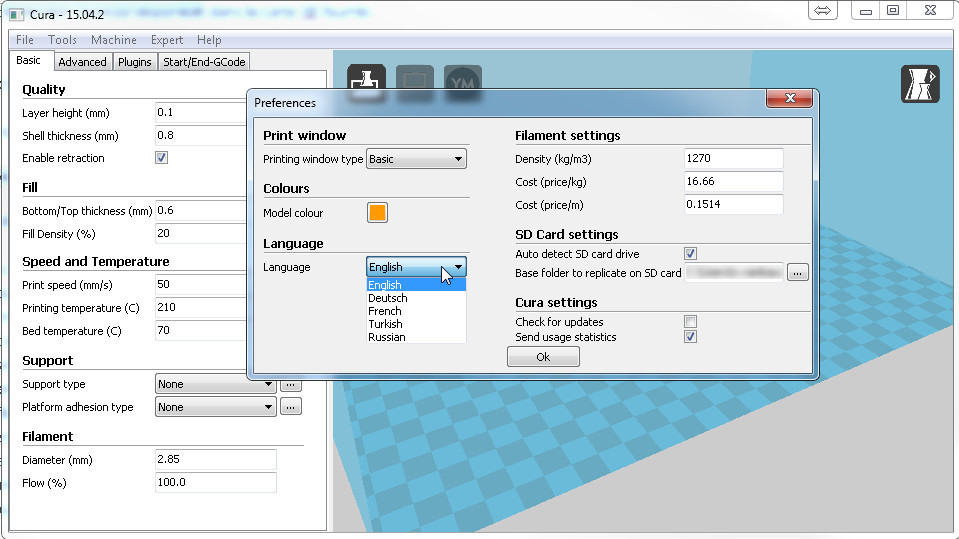
Task: Select English in the language list
Action: click(x=416, y=285)
